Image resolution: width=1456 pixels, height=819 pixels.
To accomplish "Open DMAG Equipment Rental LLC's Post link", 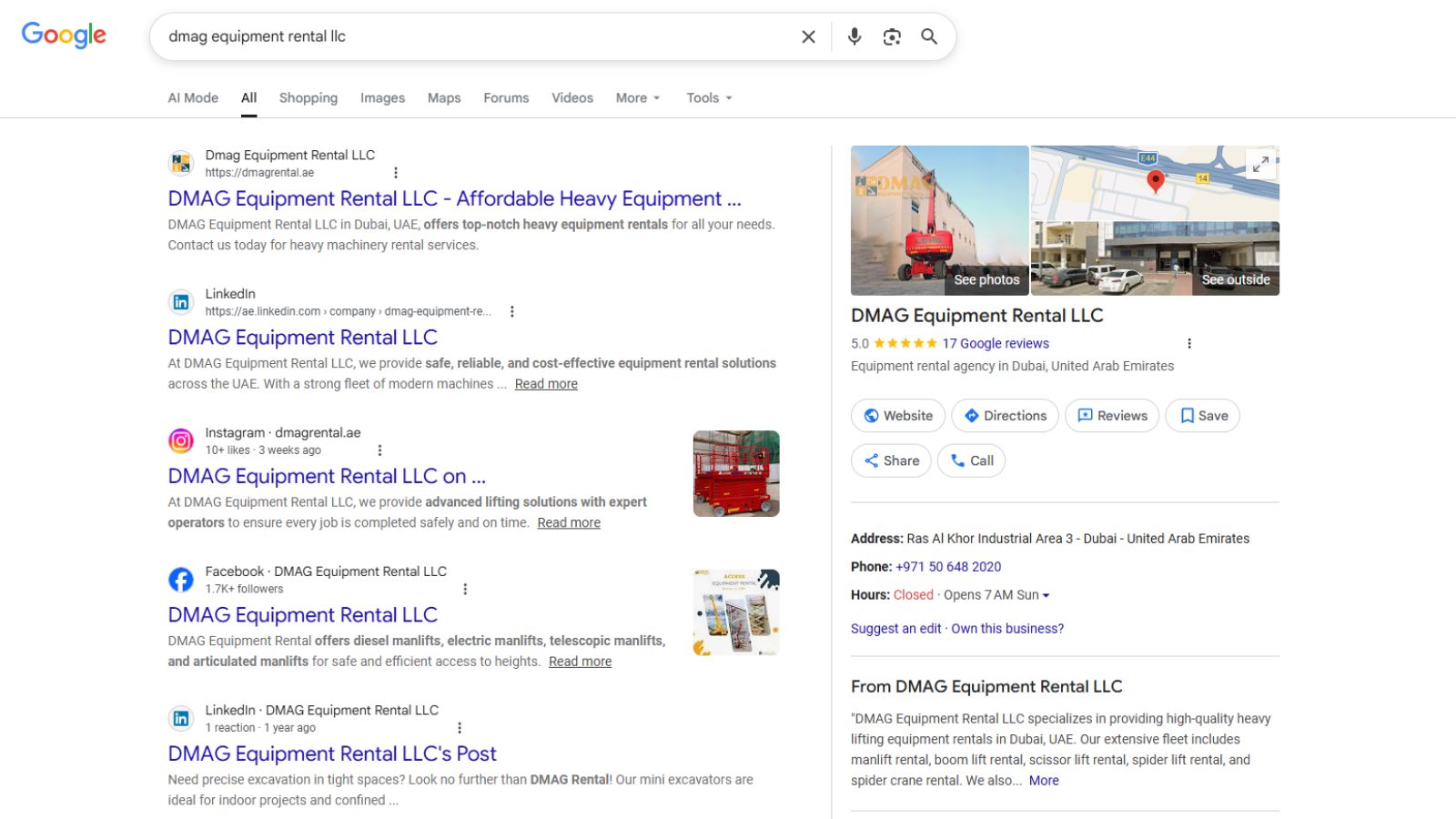I will [332, 753].
